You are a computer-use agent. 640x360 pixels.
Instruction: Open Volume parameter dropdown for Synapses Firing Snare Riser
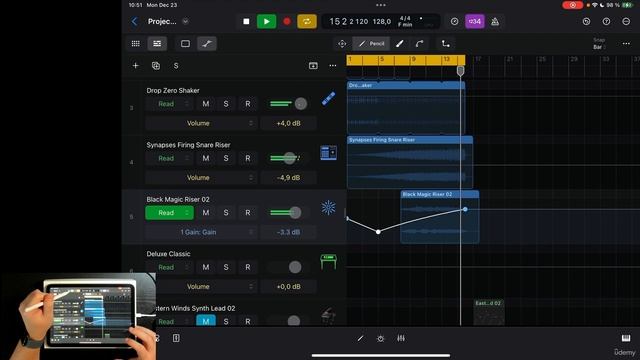[201, 178]
